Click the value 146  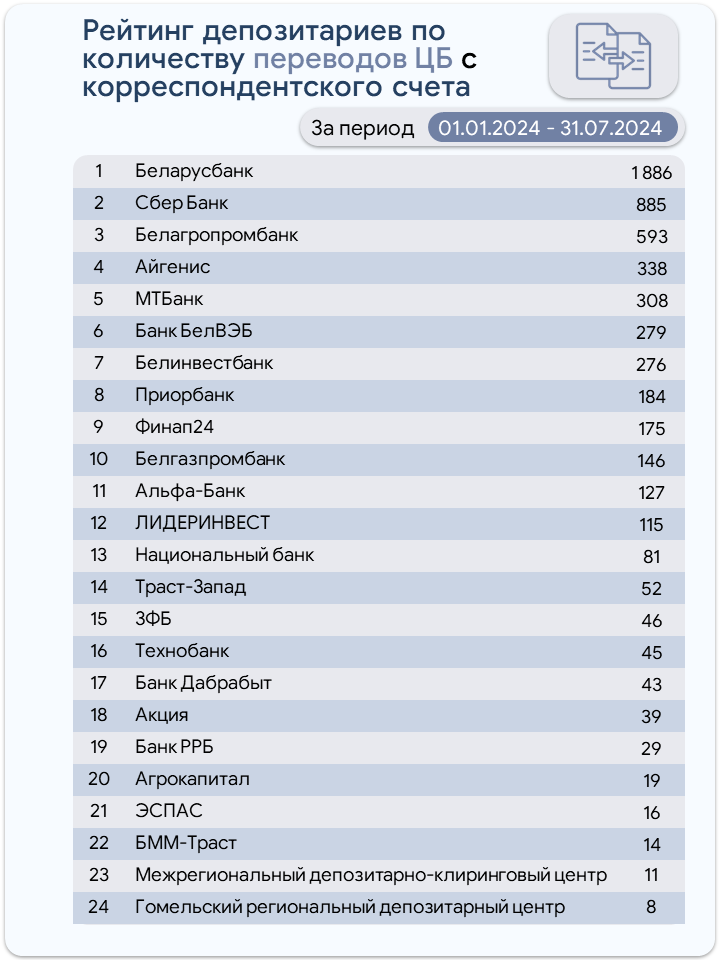tap(651, 461)
